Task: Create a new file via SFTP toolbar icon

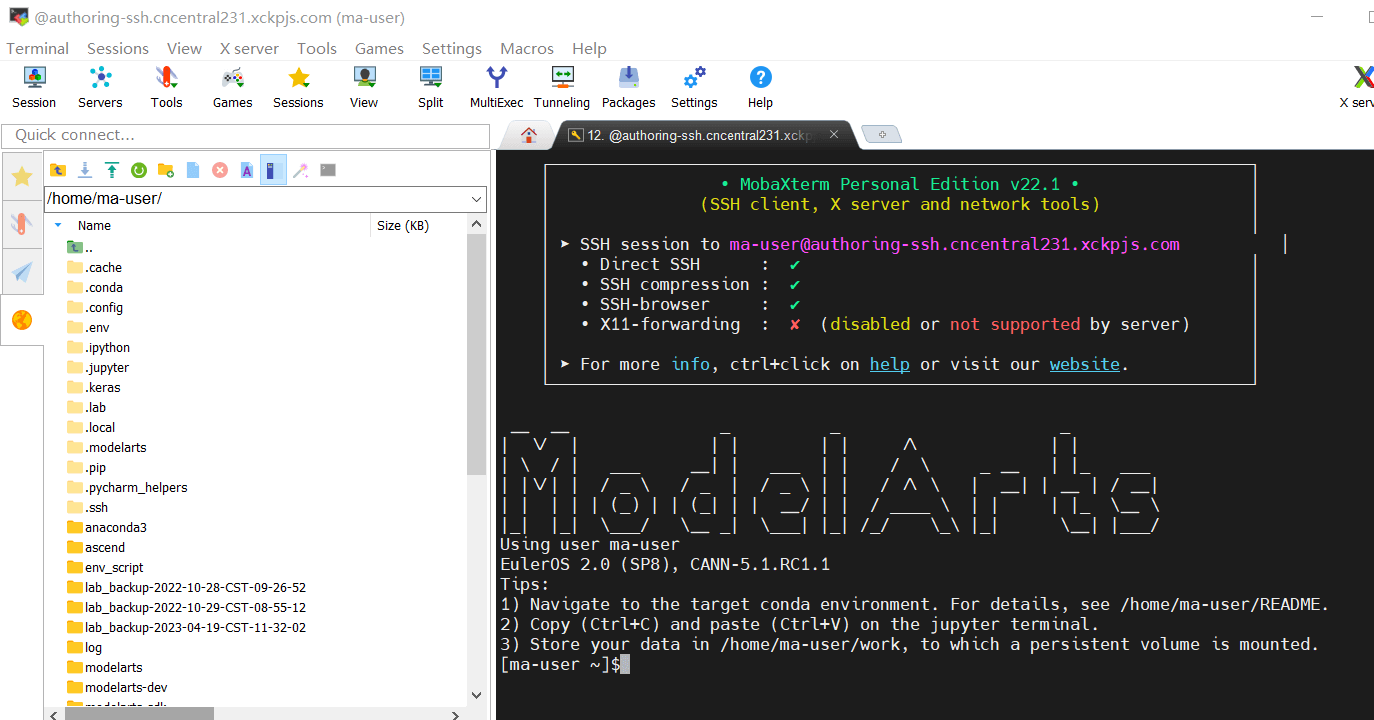Action: point(193,170)
